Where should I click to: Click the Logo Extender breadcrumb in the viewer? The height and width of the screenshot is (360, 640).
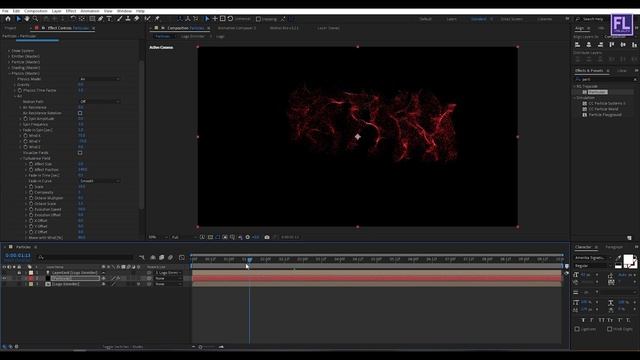point(193,36)
